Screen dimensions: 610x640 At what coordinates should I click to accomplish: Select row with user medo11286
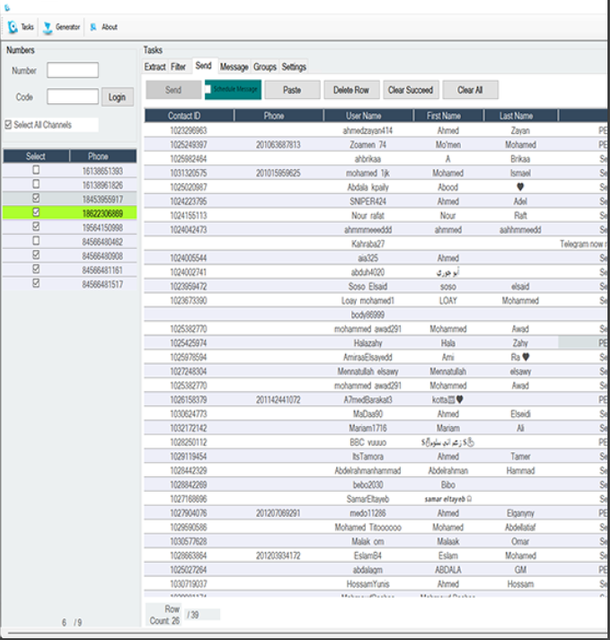[376, 513]
